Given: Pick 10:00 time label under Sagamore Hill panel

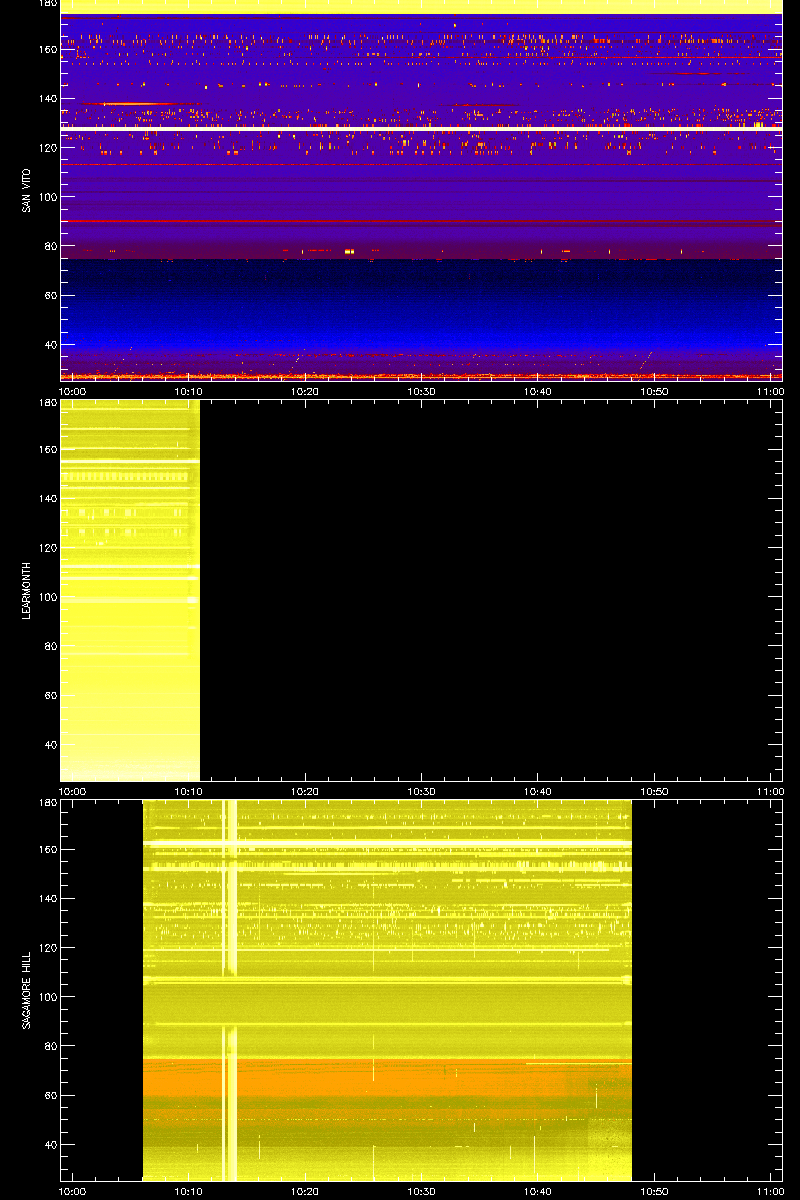Looking at the screenshot, I should (72, 1192).
